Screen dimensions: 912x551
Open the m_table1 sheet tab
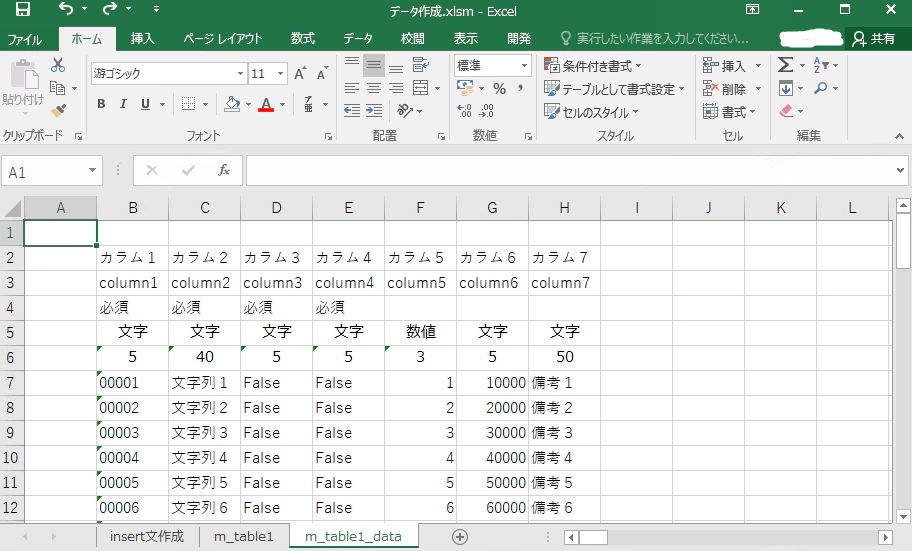point(244,536)
